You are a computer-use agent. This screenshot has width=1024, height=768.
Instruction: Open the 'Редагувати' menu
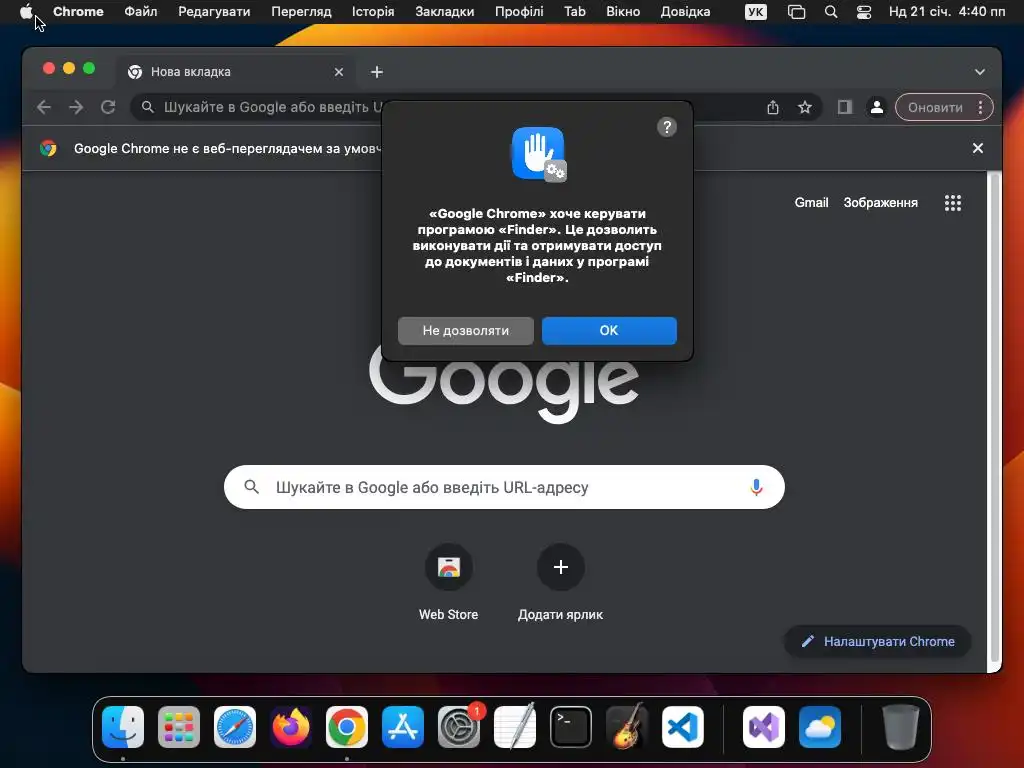point(214,12)
